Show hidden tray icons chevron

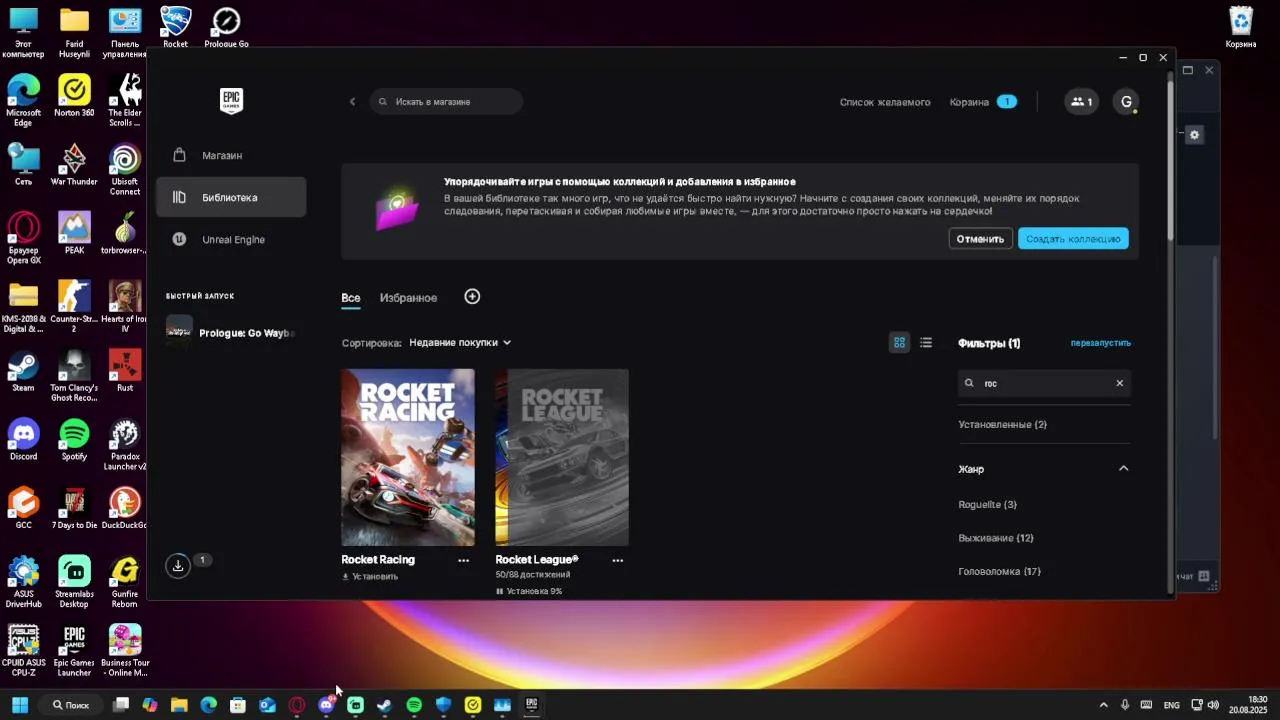coord(1103,705)
